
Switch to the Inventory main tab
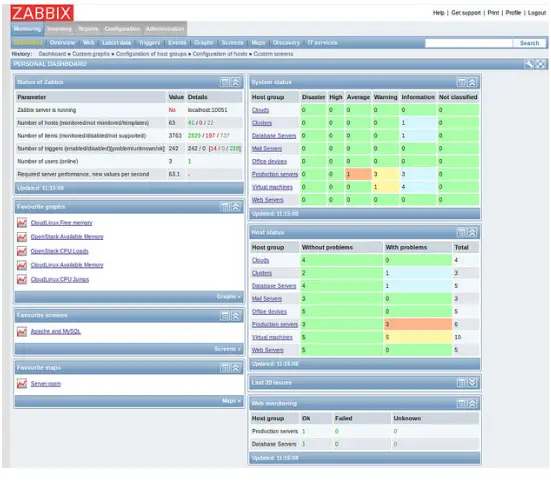(59, 29)
